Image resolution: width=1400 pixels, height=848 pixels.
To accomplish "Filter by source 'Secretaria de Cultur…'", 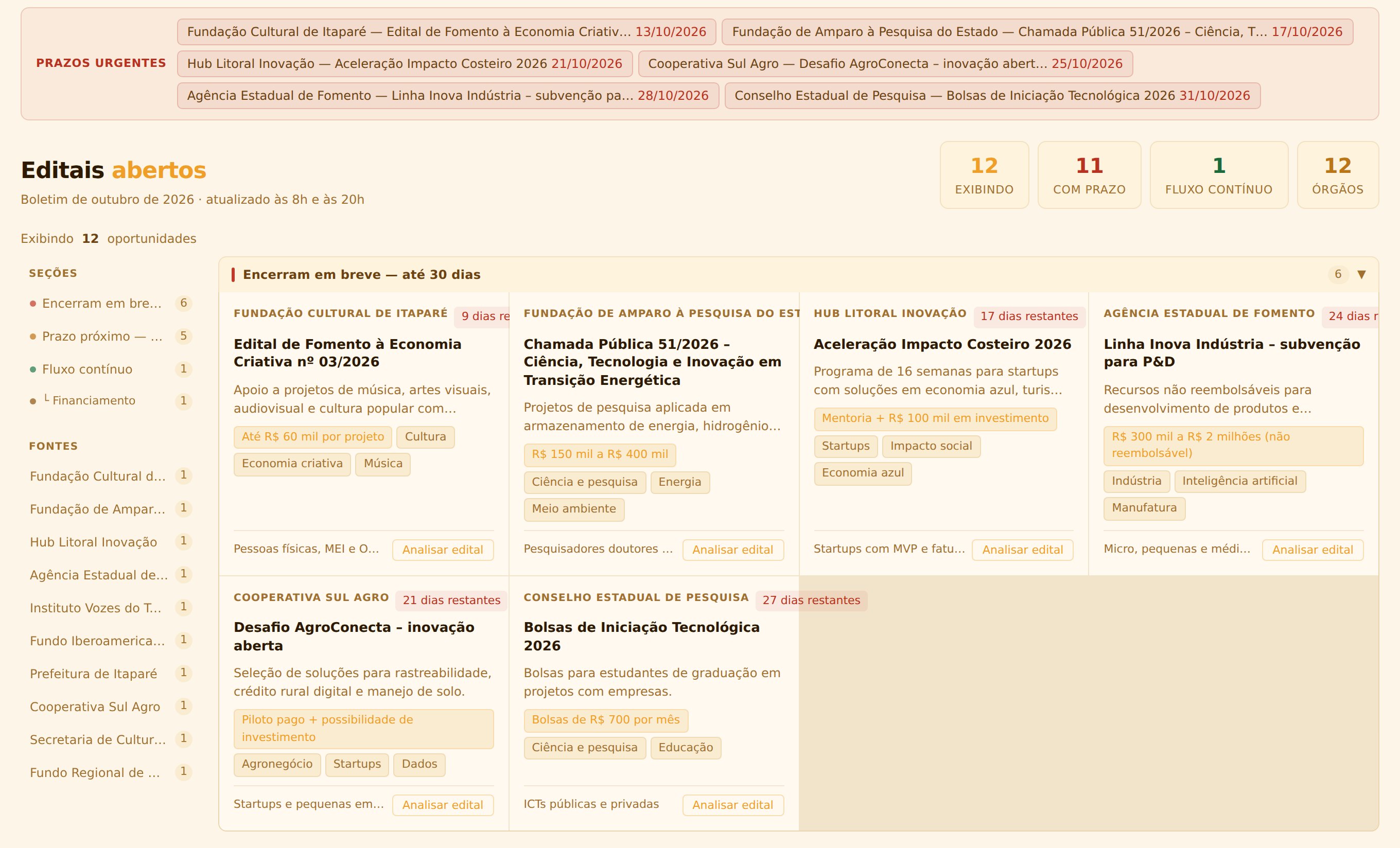I will pos(110,739).
